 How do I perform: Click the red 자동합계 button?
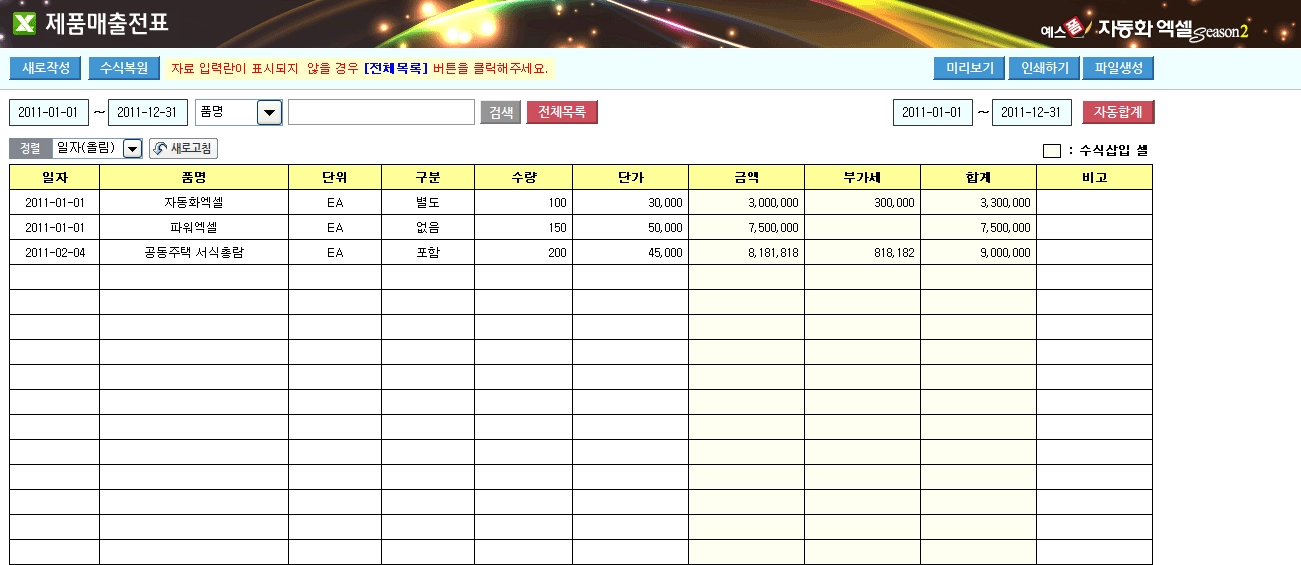click(1118, 112)
